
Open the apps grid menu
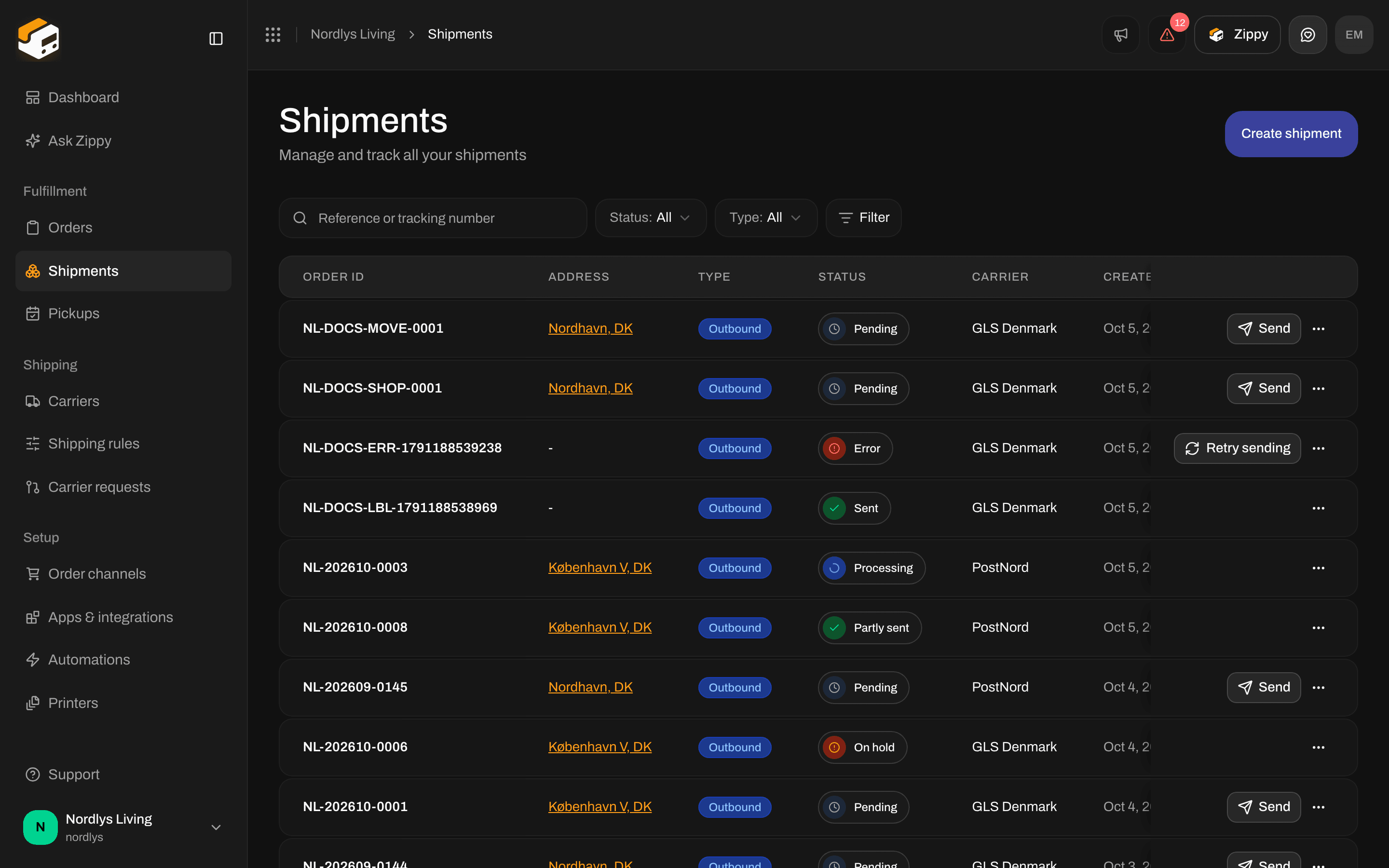click(x=272, y=34)
